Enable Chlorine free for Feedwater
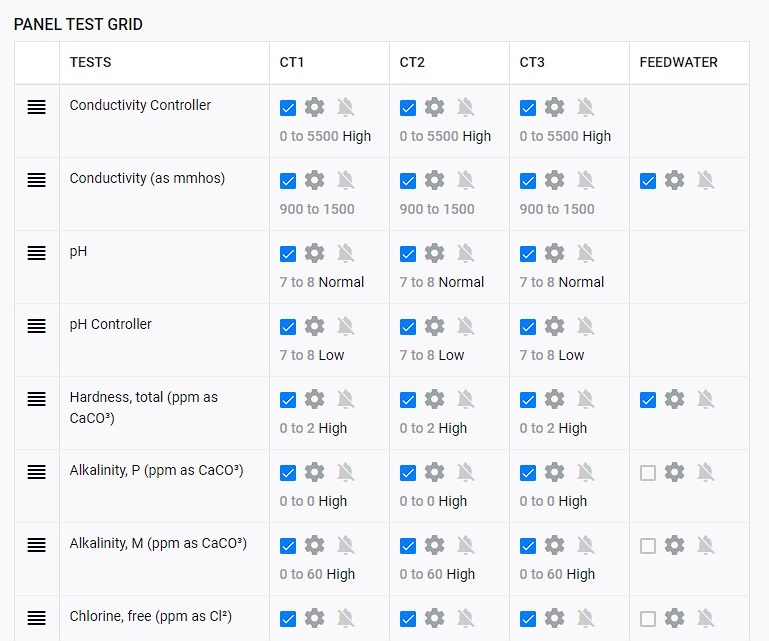The width and height of the screenshot is (769, 641). click(x=648, y=619)
